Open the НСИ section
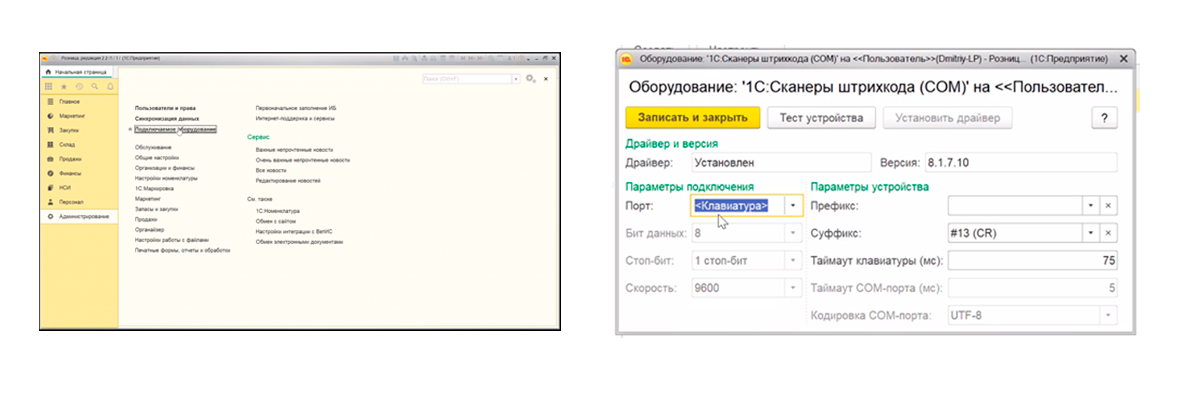Viewport: 1180px width, 410px height. (x=65, y=188)
